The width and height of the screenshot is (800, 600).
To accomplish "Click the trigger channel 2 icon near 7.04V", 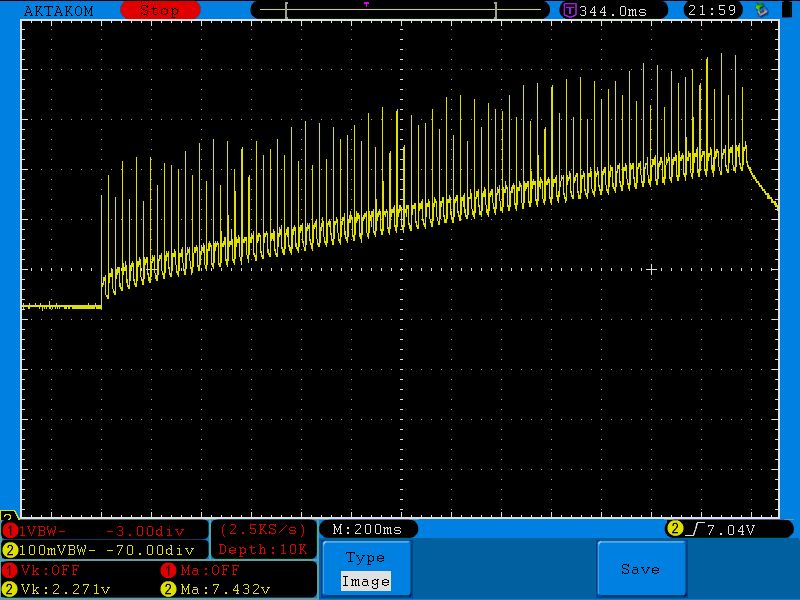I will click(675, 529).
